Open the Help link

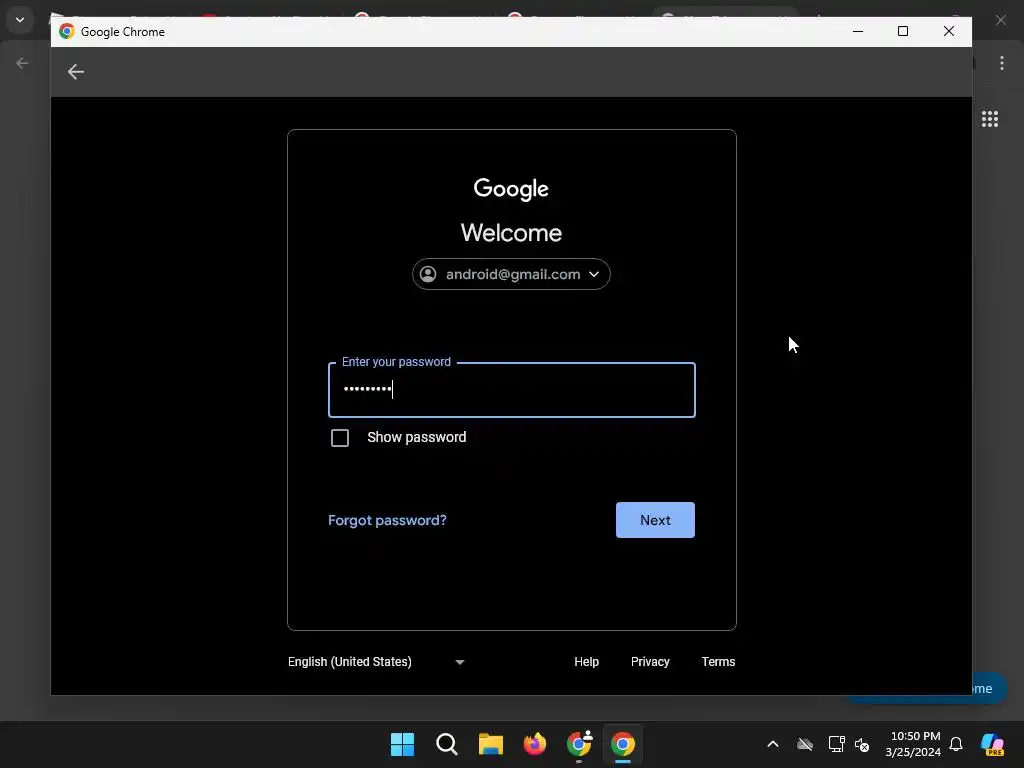[x=586, y=662]
